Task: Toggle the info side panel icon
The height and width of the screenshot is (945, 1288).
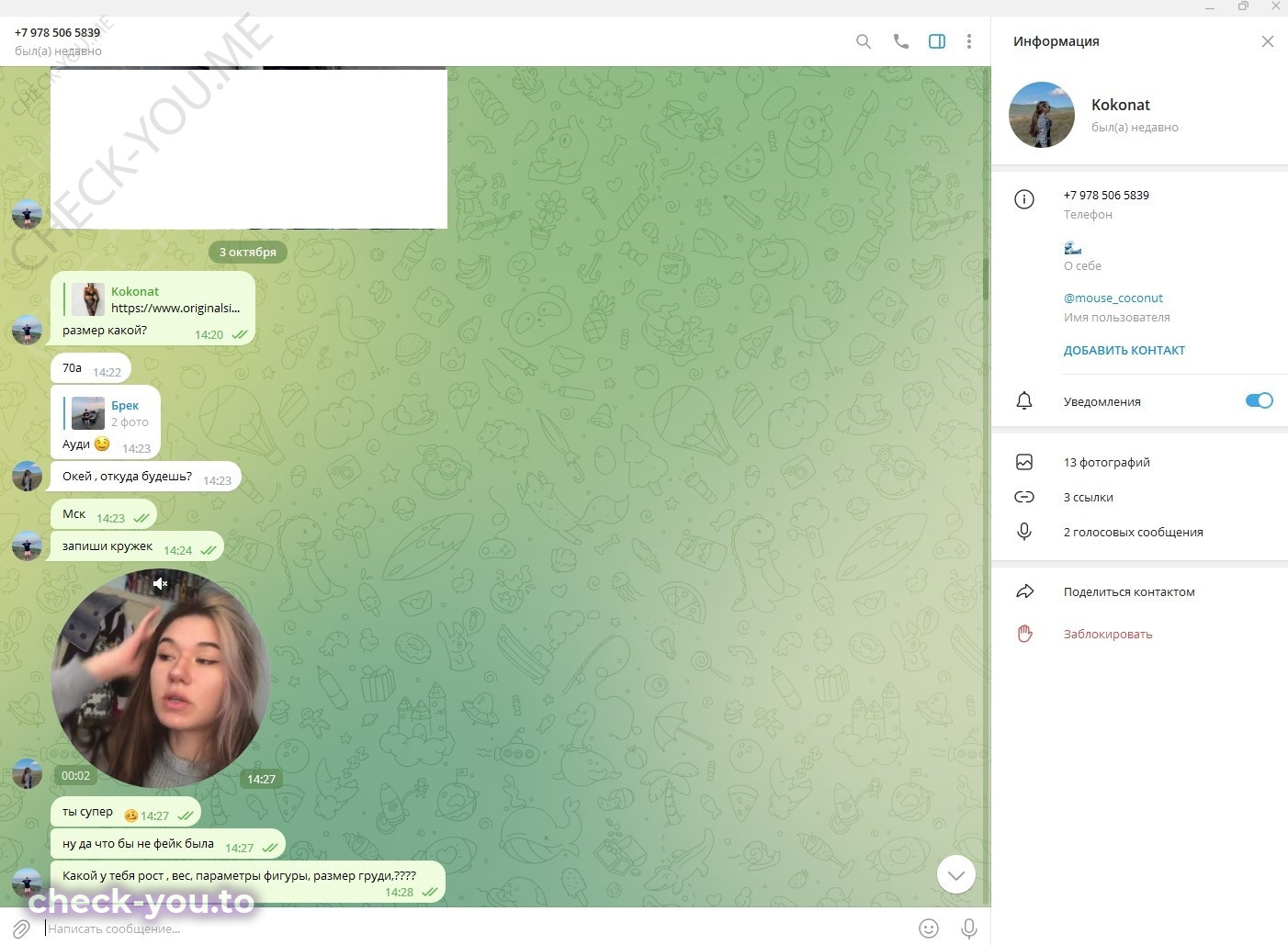Action: (937, 41)
